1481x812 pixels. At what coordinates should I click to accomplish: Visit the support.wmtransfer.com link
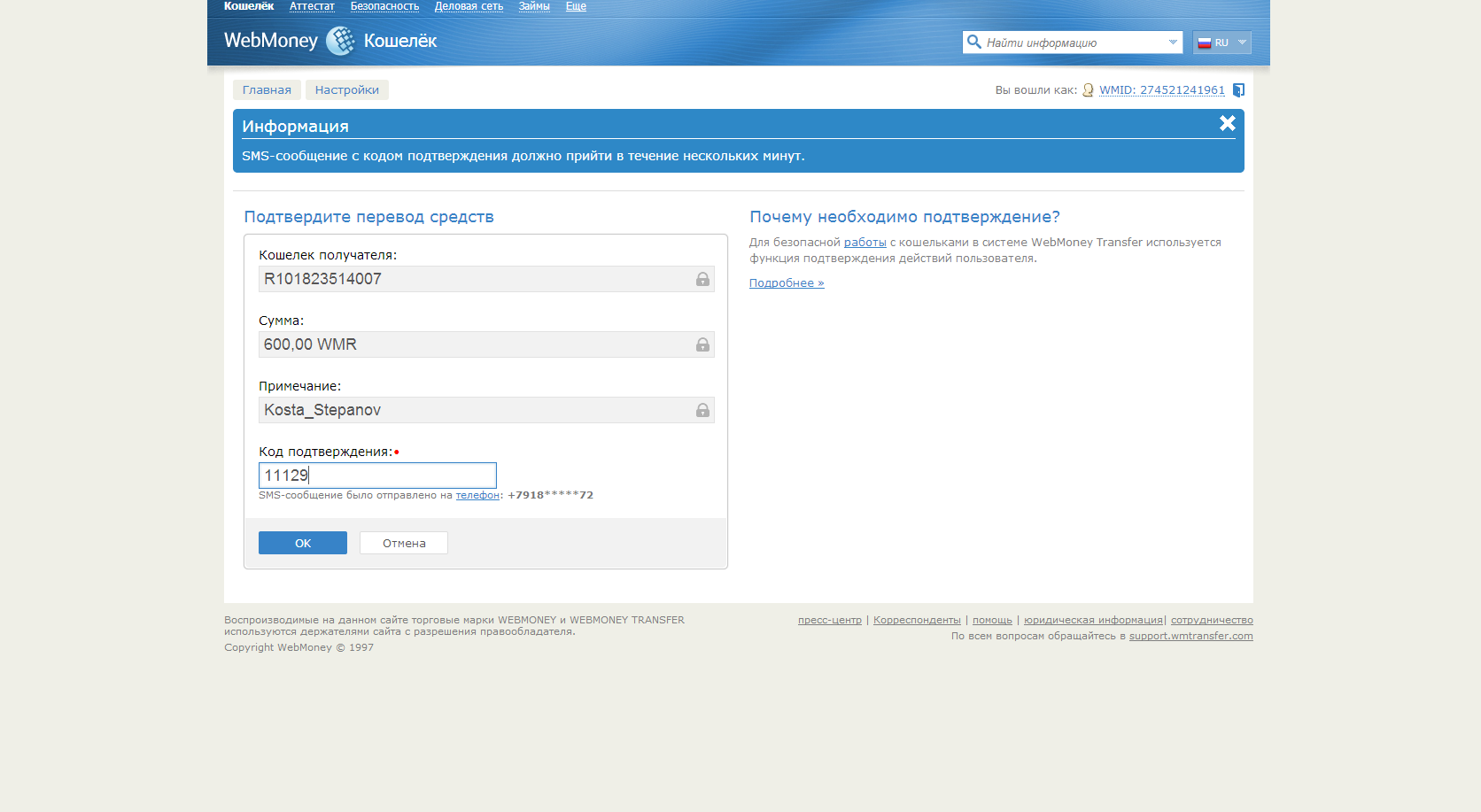(x=1191, y=636)
